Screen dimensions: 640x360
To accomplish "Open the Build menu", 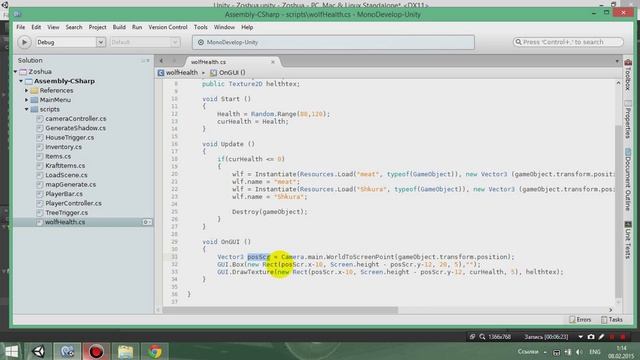I will (x=119, y=27).
